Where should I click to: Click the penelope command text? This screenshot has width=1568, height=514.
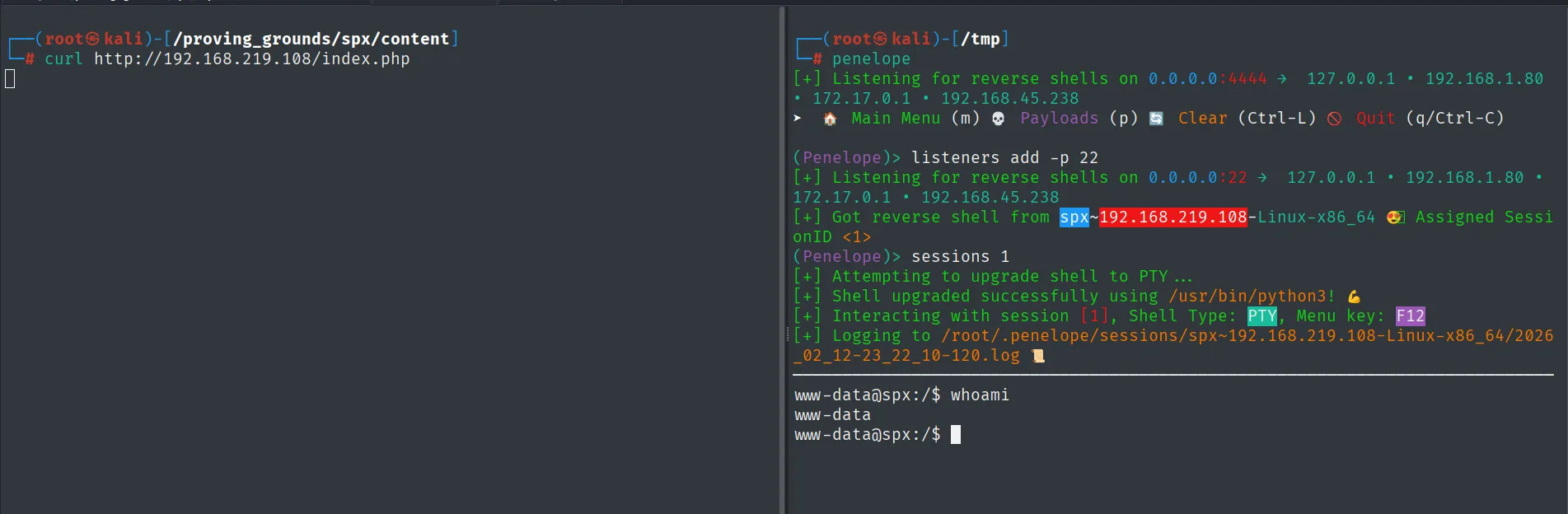point(871,59)
